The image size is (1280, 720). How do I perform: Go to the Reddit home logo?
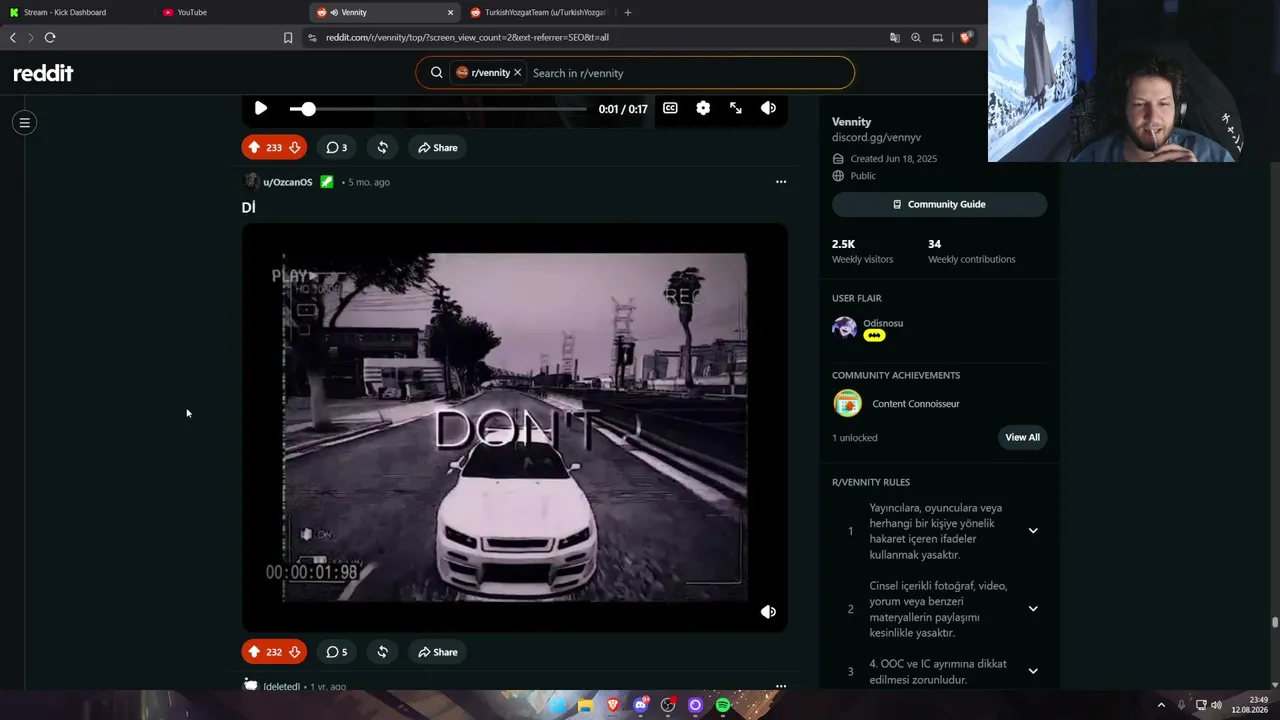coord(43,73)
